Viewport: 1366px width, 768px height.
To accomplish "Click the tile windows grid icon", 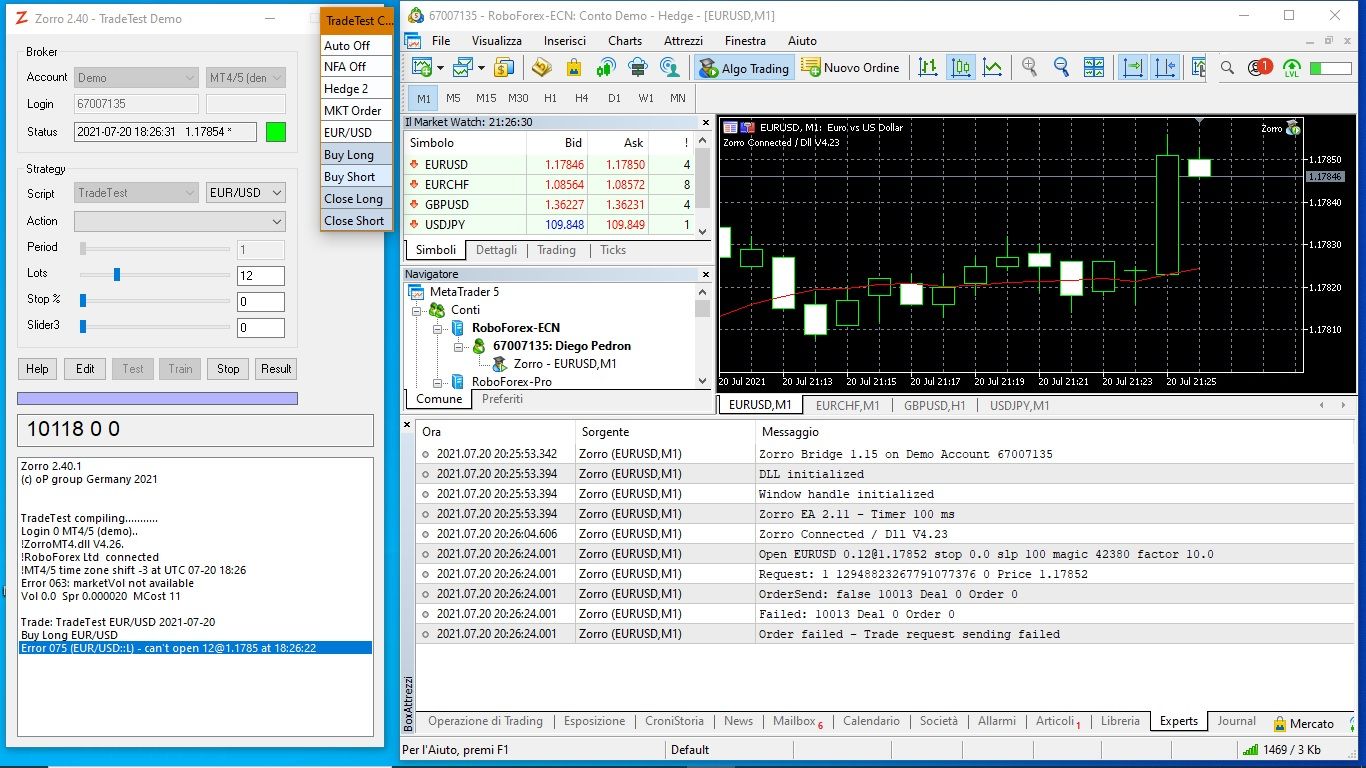I will click(x=1094, y=67).
